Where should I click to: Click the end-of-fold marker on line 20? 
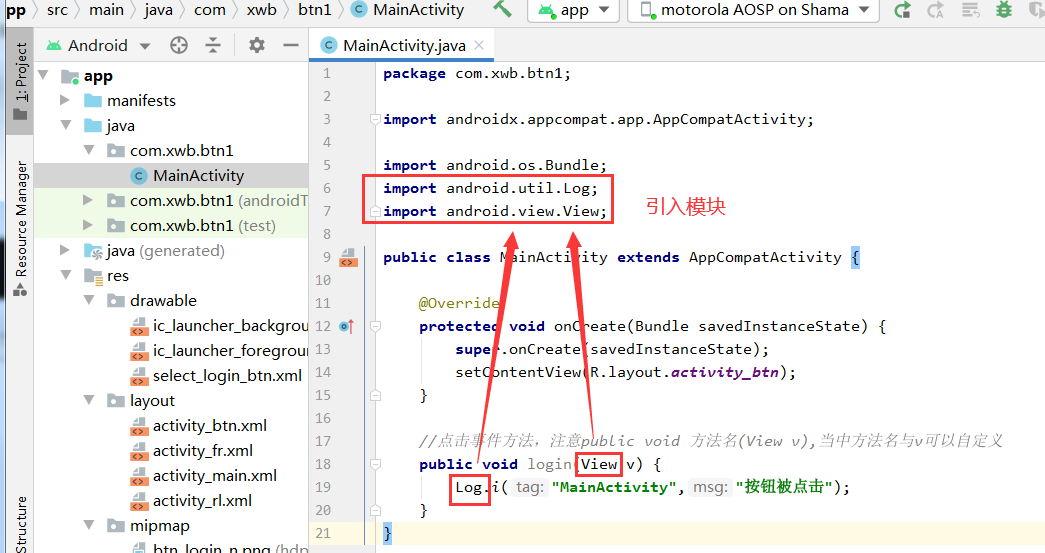[375, 510]
